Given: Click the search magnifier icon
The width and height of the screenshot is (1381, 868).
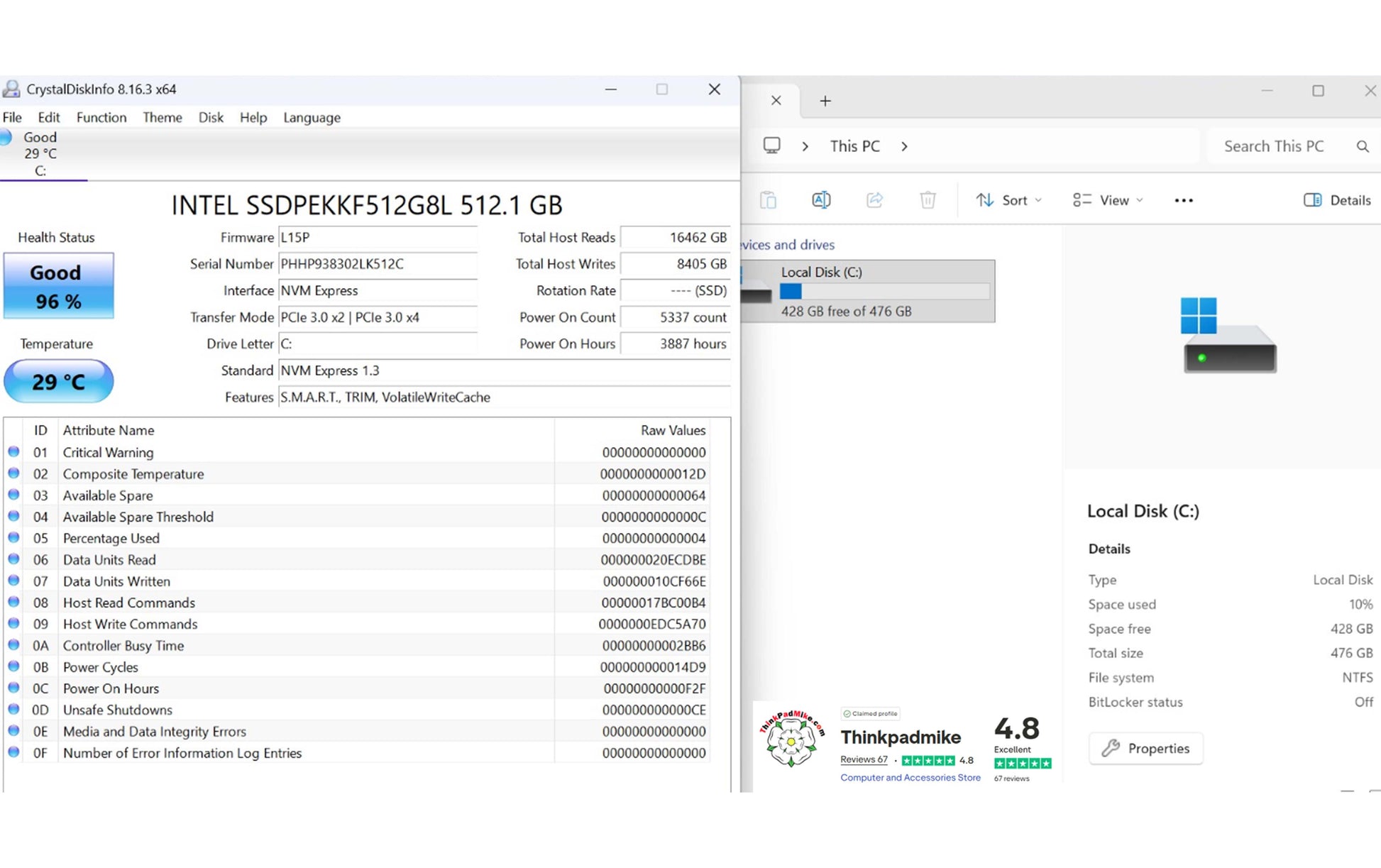Looking at the screenshot, I should tap(1362, 146).
